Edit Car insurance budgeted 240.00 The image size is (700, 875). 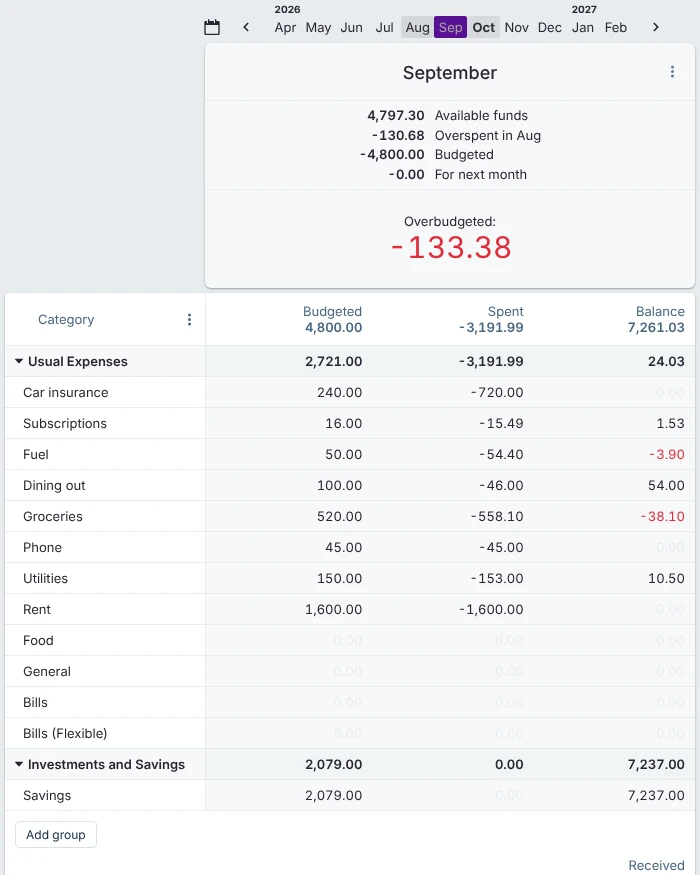click(339, 393)
